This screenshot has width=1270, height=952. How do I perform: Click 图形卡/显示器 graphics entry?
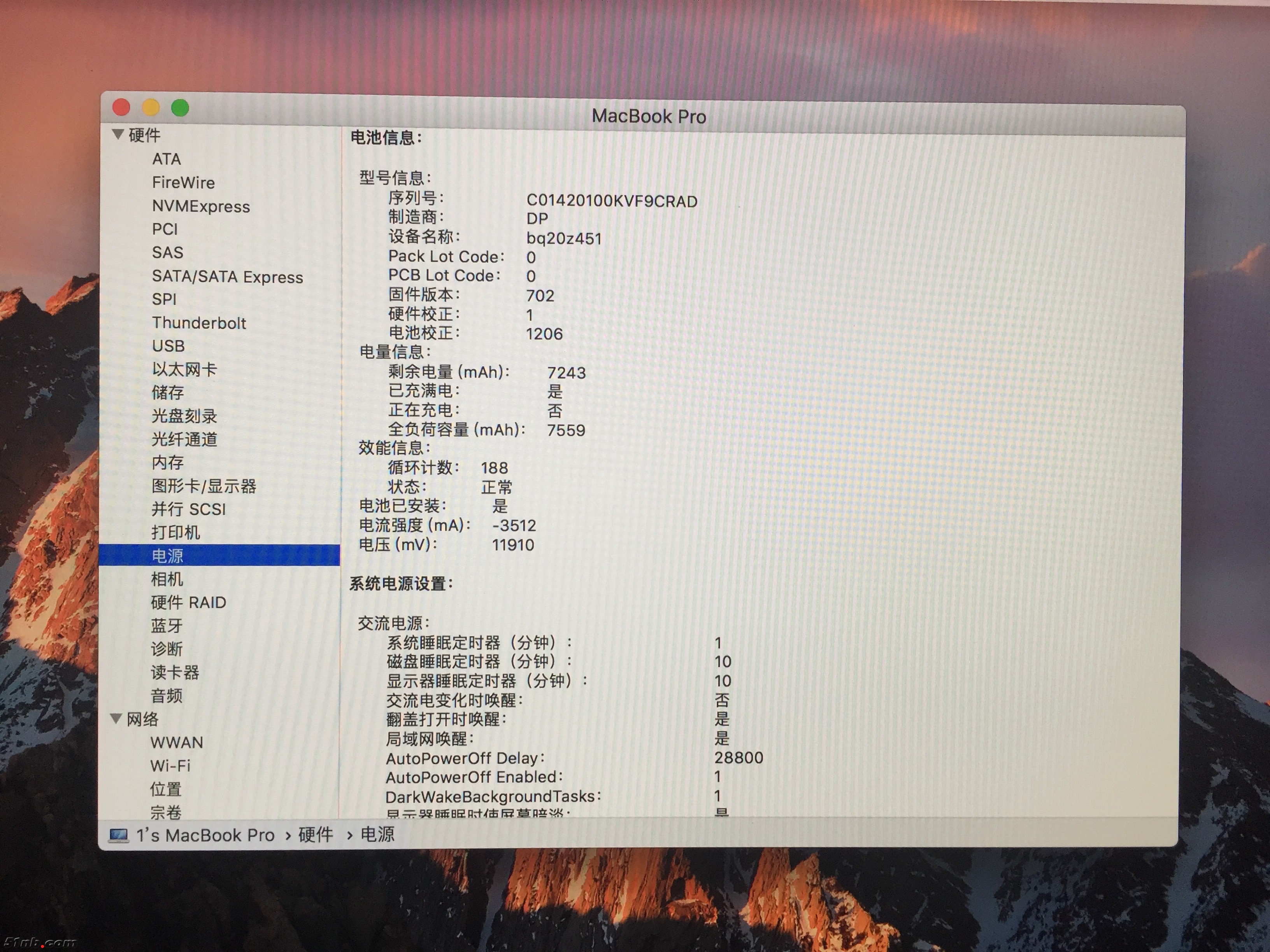(204, 486)
